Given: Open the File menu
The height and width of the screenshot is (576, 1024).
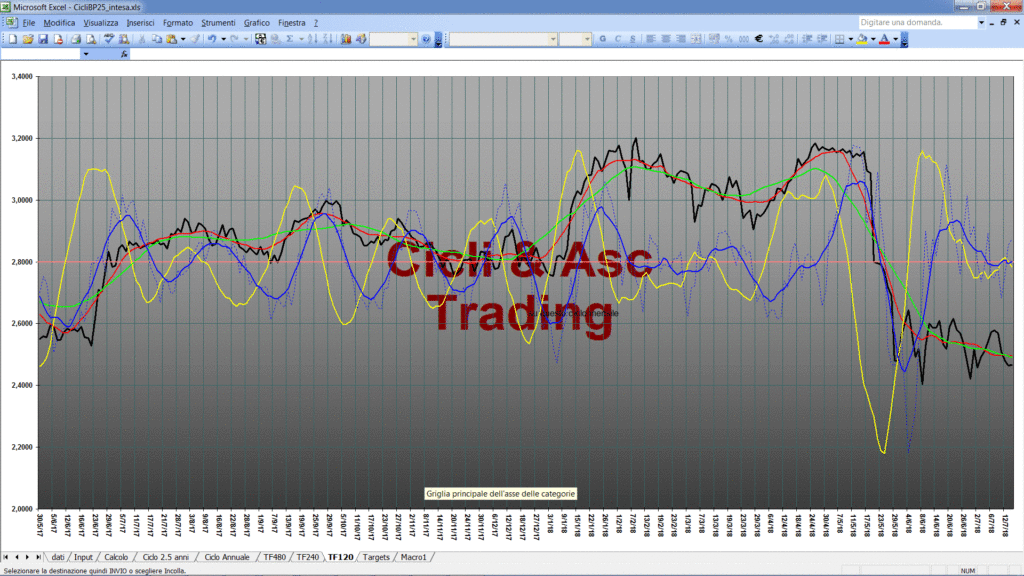Looking at the screenshot, I should [29, 23].
